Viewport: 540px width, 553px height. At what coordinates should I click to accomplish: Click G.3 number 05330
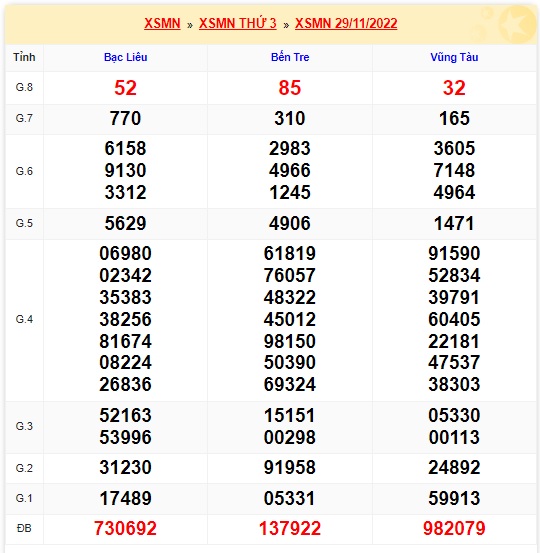[454, 415]
